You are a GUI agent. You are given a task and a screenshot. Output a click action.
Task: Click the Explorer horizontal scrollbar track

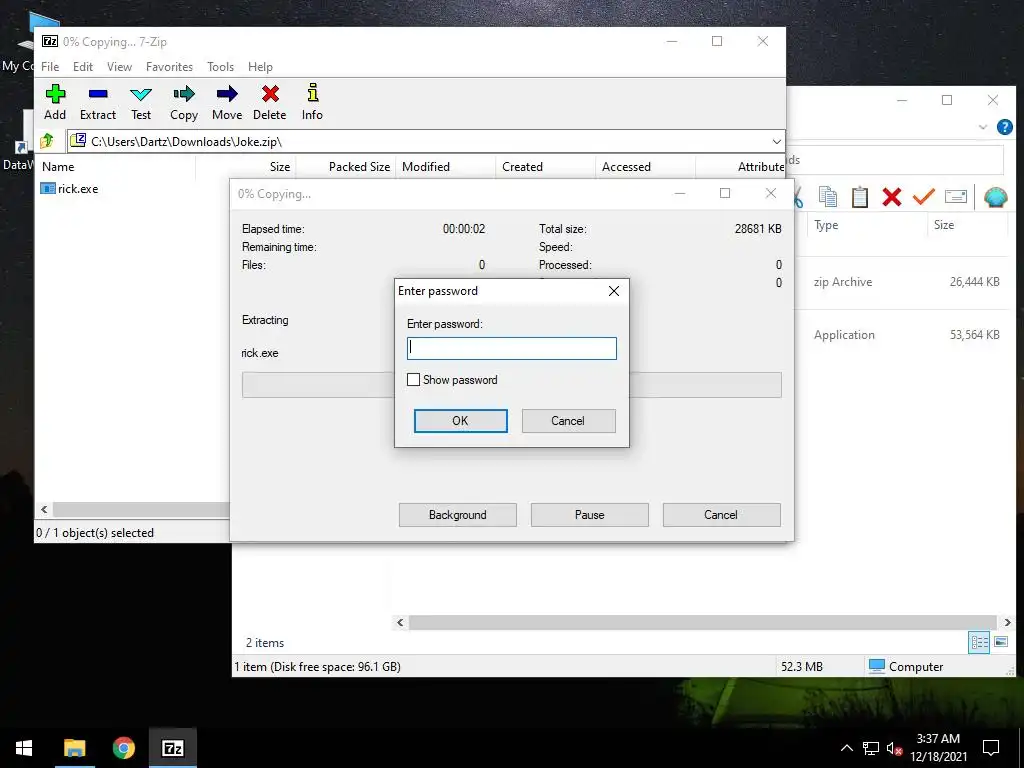[702, 622]
